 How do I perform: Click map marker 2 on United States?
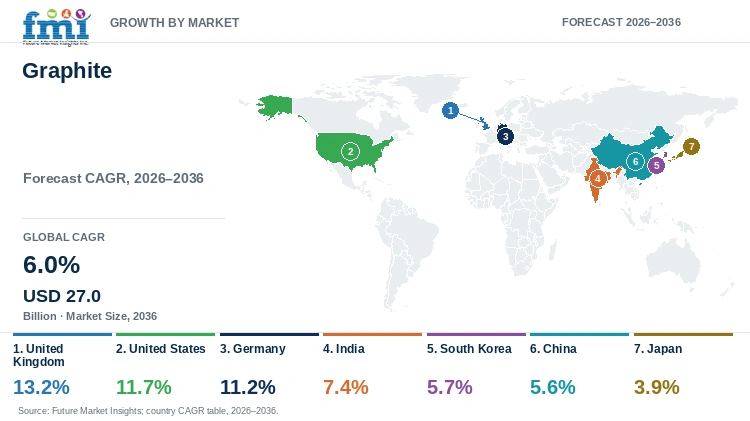pyautogui.click(x=350, y=152)
